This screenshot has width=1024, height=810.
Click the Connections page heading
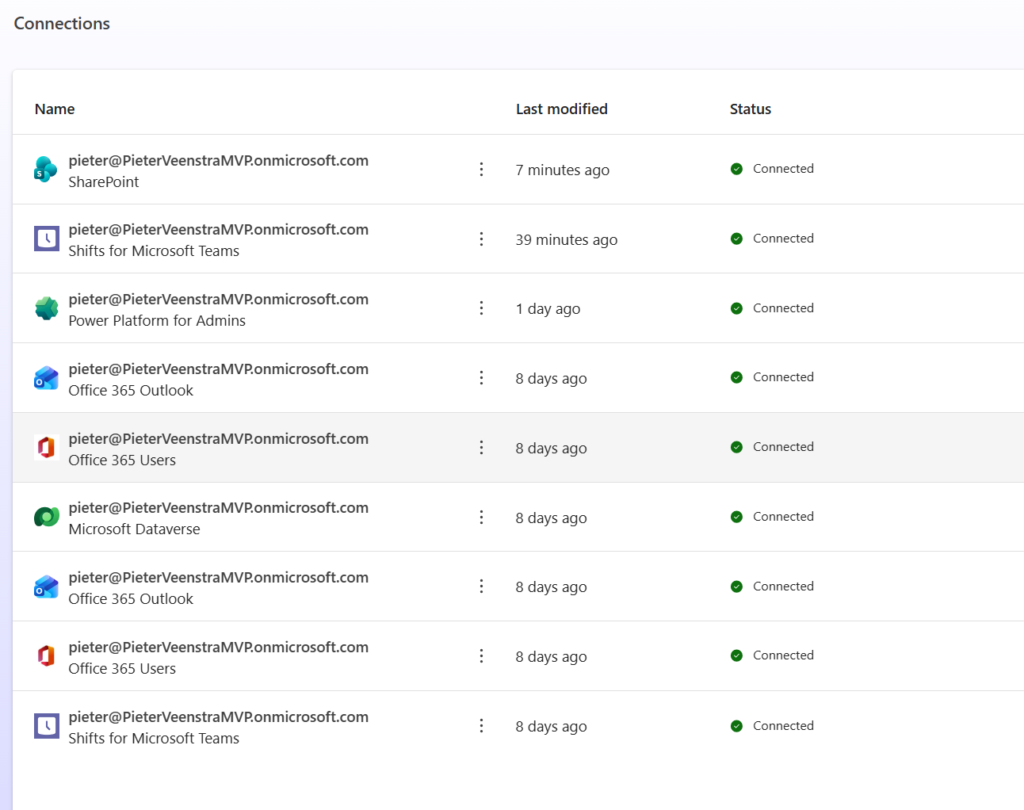click(62, 24)
